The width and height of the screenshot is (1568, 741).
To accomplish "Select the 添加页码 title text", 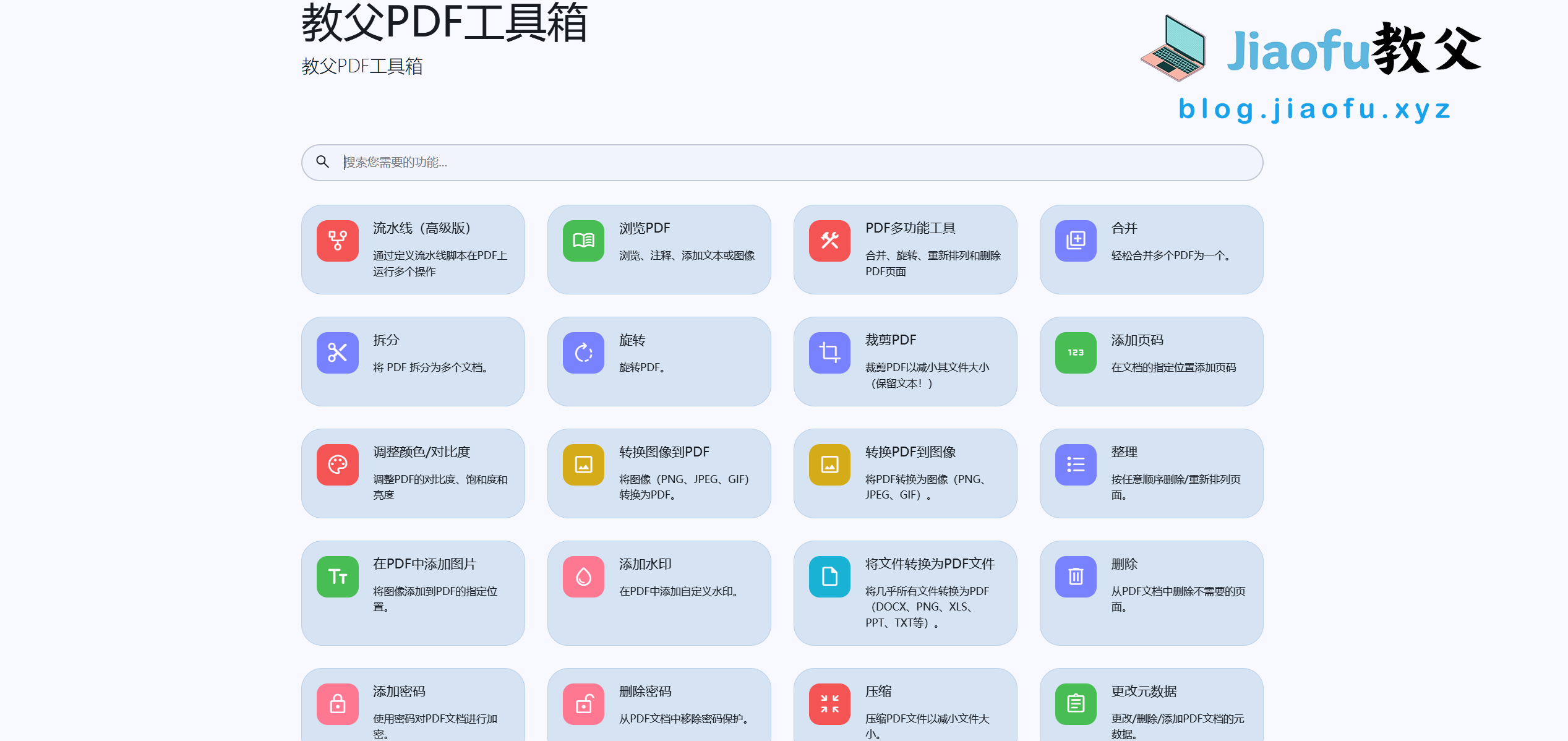I will tap(1137, 340).
